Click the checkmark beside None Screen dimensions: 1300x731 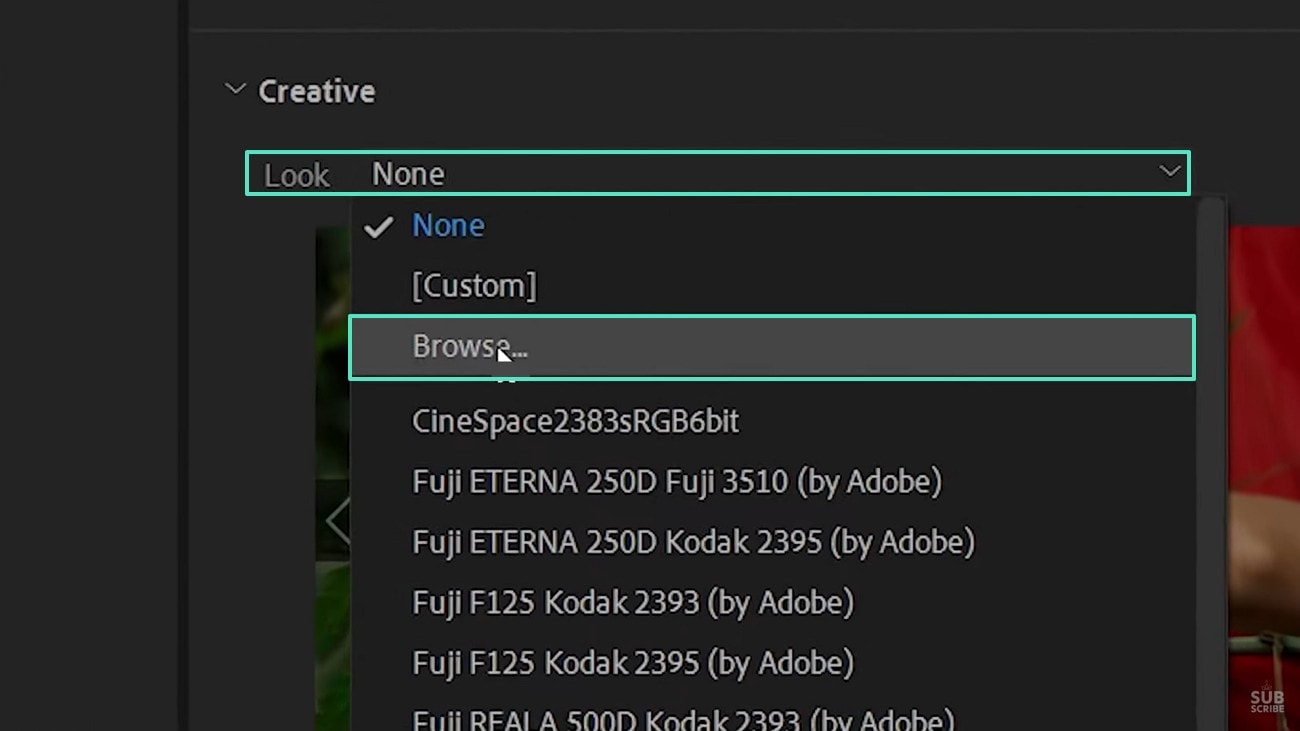tap(378, 227)
